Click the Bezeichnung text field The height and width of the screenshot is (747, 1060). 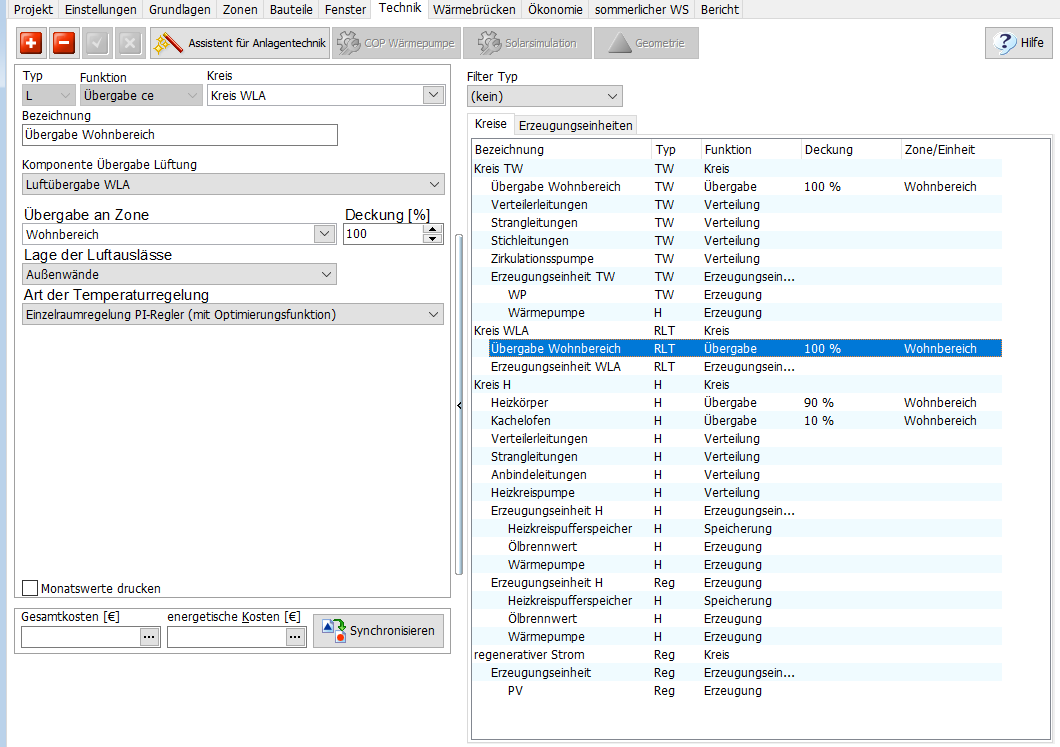point(180,135)
